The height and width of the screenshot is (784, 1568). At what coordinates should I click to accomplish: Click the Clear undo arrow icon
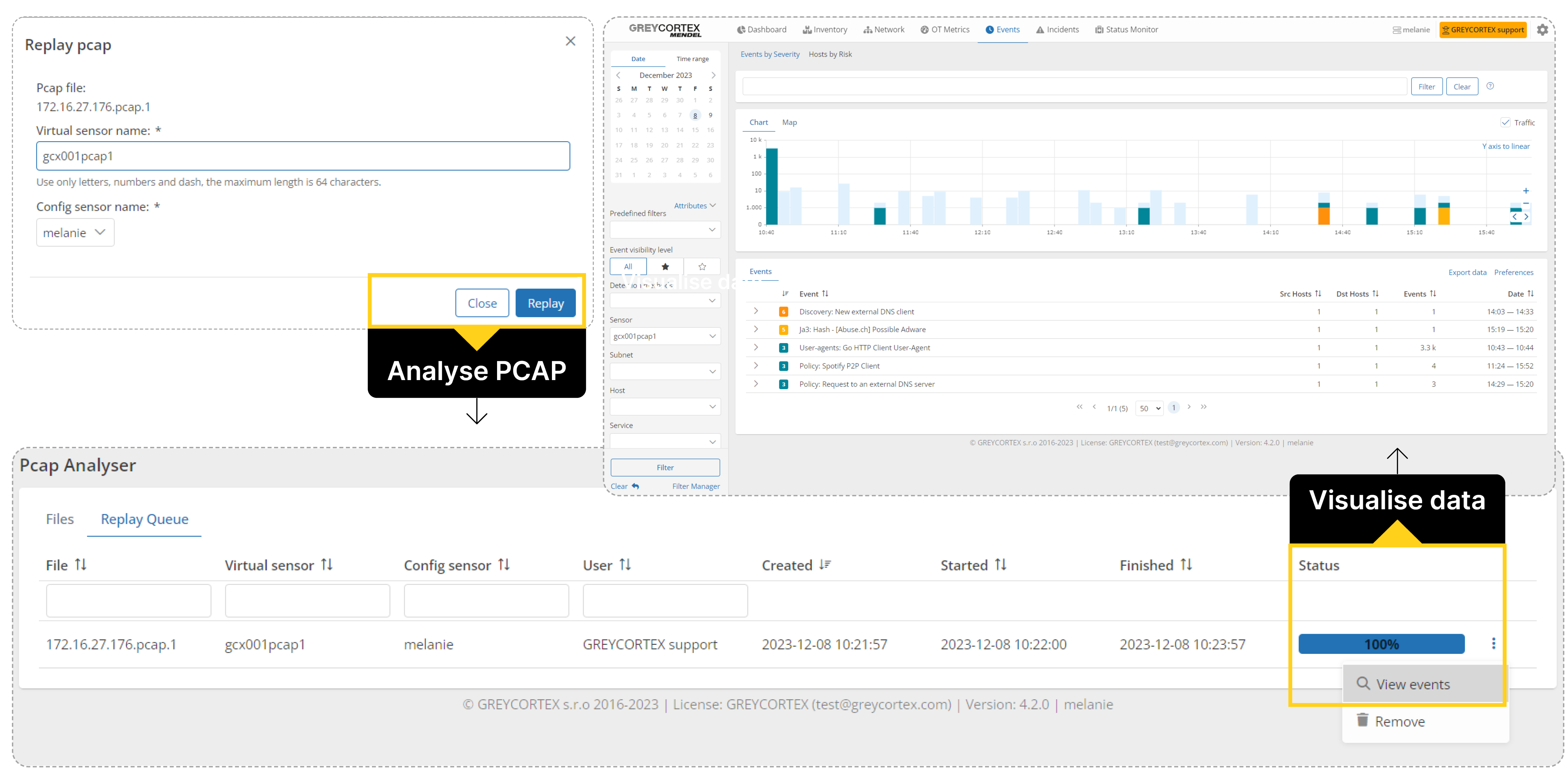click(x=635, y=486)
